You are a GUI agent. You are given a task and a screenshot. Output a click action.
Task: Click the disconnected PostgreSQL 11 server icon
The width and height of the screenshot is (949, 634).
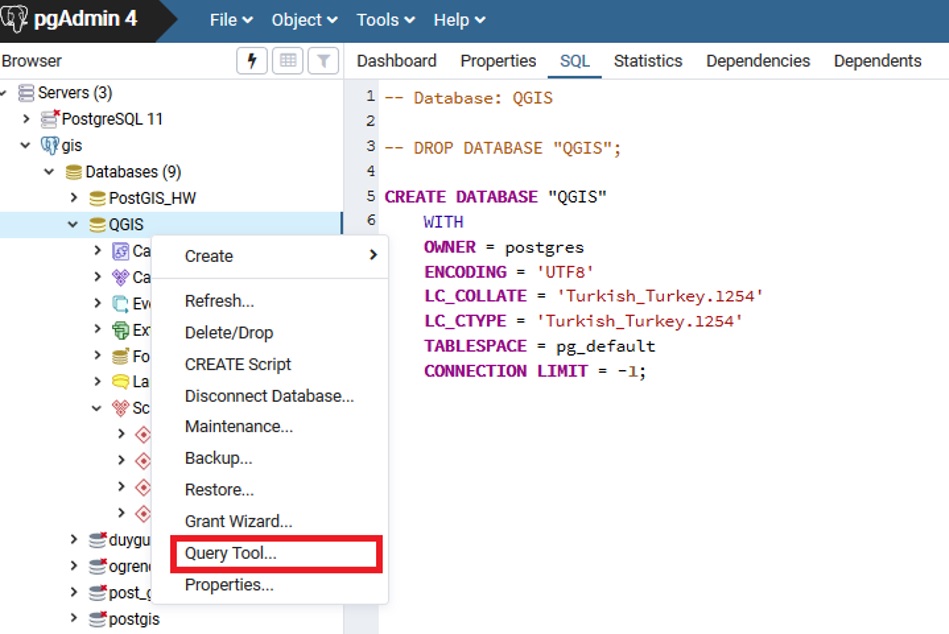click(x=50, y=119)
